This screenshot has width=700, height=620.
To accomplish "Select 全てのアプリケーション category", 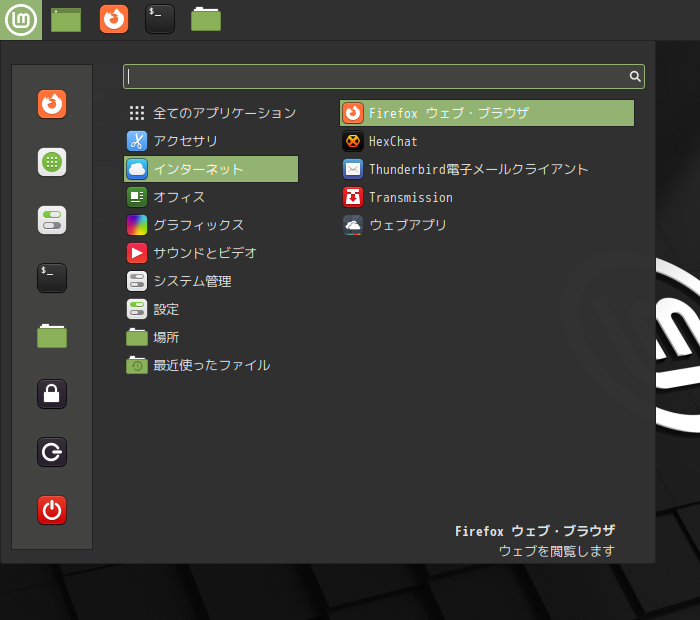I will click(211, 113).
